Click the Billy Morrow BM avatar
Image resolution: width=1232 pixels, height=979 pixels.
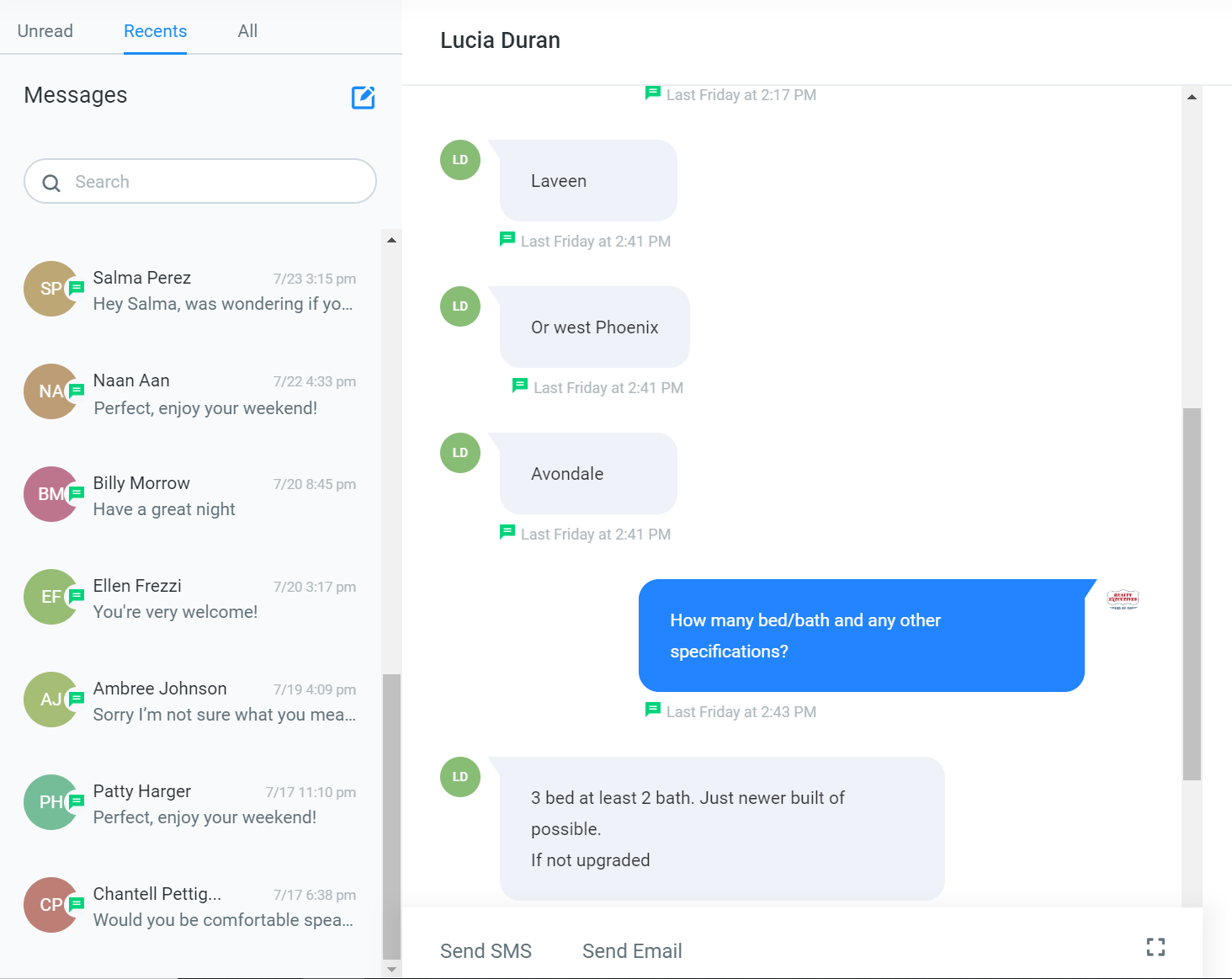pyautogui.click(x=51, y=494)
